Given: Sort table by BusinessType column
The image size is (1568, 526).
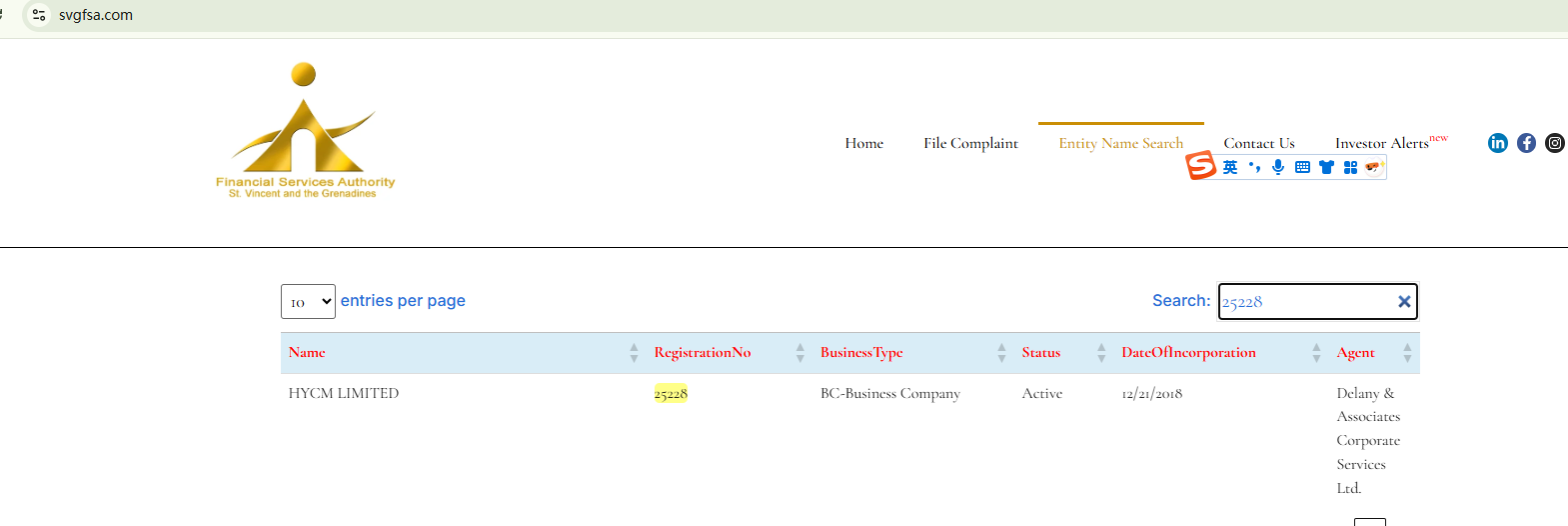Looking at the screenshot, I should pos(913,352).
